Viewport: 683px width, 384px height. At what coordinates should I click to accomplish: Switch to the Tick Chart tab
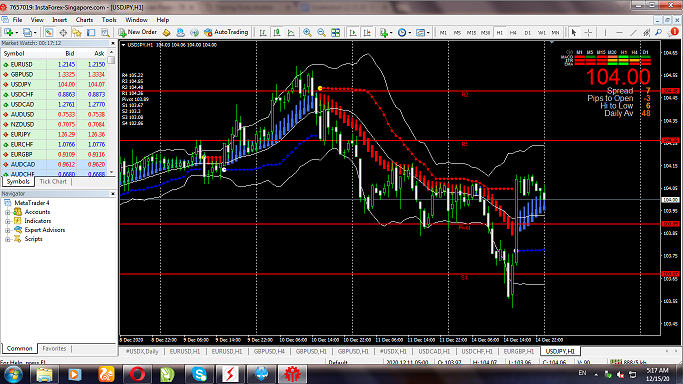(53, 182)
